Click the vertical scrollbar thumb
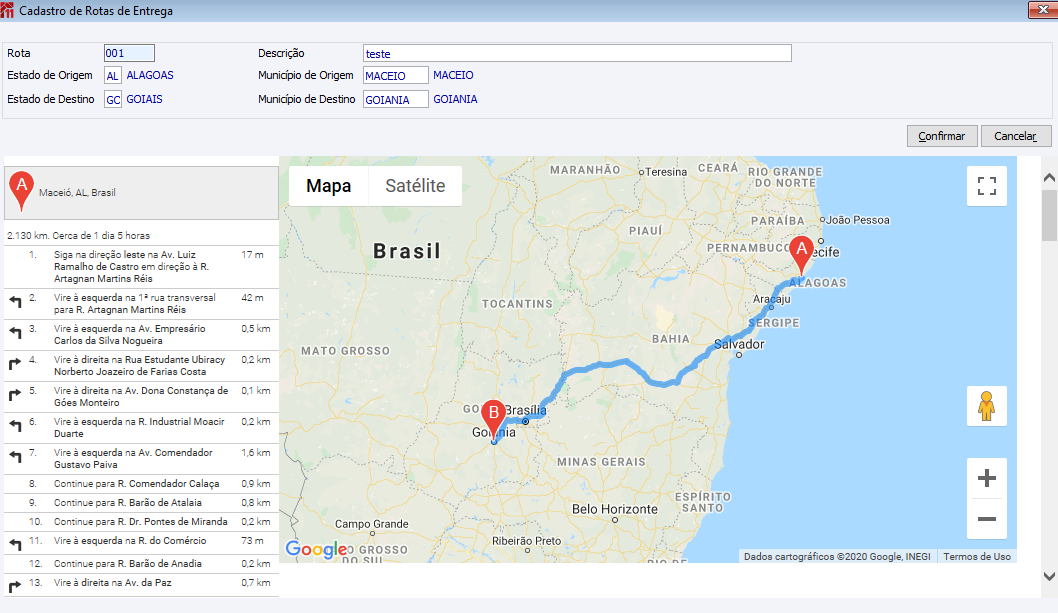Viewport: 1058px width, 613px height. pyautogui.click(x=1049, y=215)
